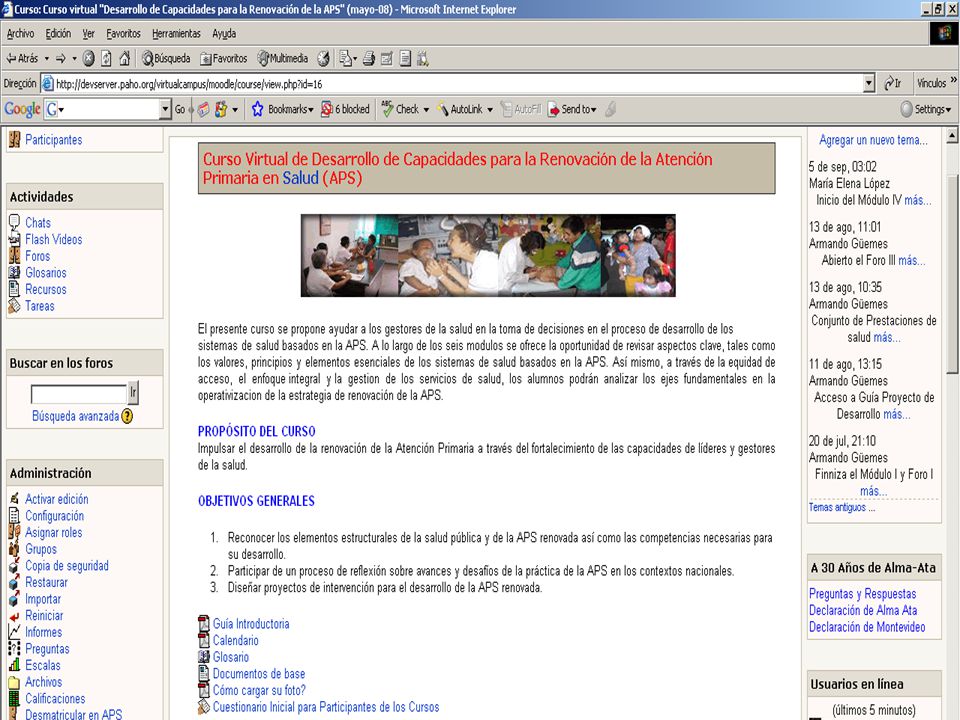Click the Glosarios activity icon
This screenshot has width=960, height=720.
tap(14, 272)
